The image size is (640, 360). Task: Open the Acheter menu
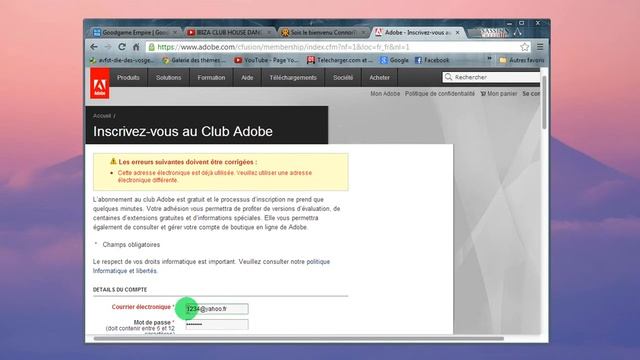point(380,78)
